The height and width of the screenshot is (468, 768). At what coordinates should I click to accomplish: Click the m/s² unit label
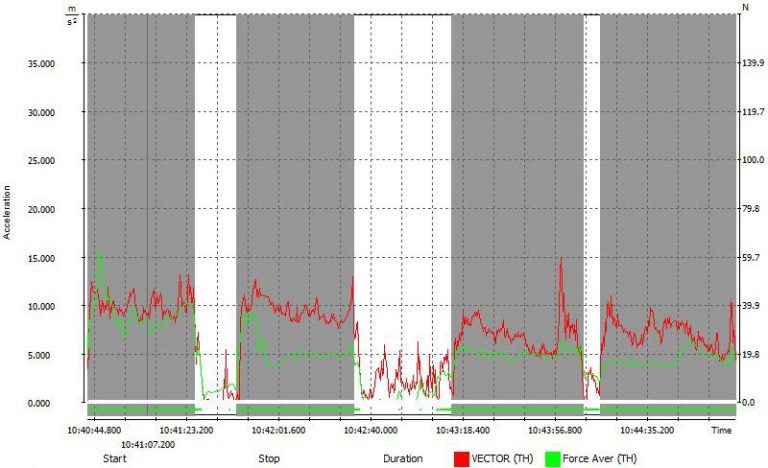pyautogui.click(x=71, y=14)
